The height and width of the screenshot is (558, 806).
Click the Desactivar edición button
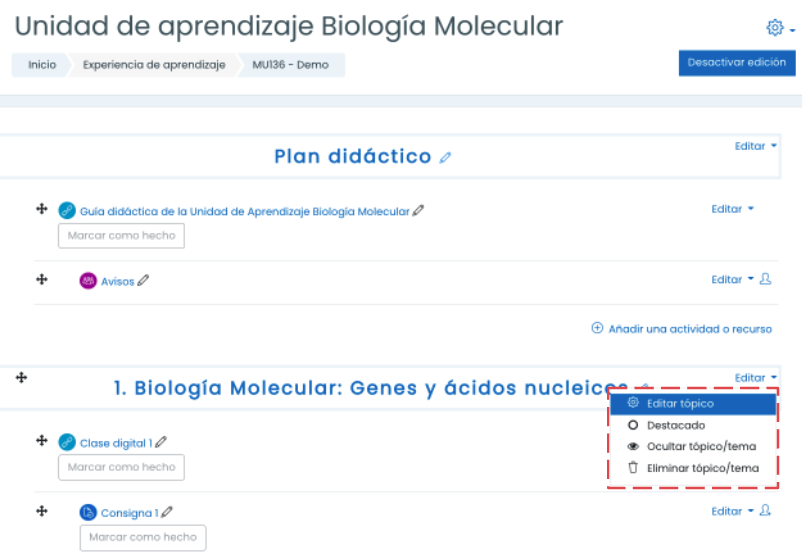[x=737, y=63]
